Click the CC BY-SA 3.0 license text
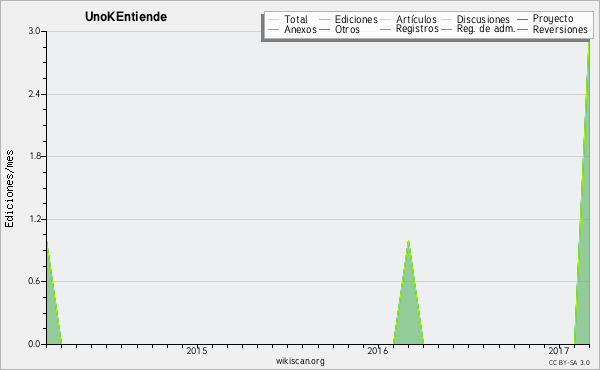Viewport: 600px width, 370px height. [569, 362]
